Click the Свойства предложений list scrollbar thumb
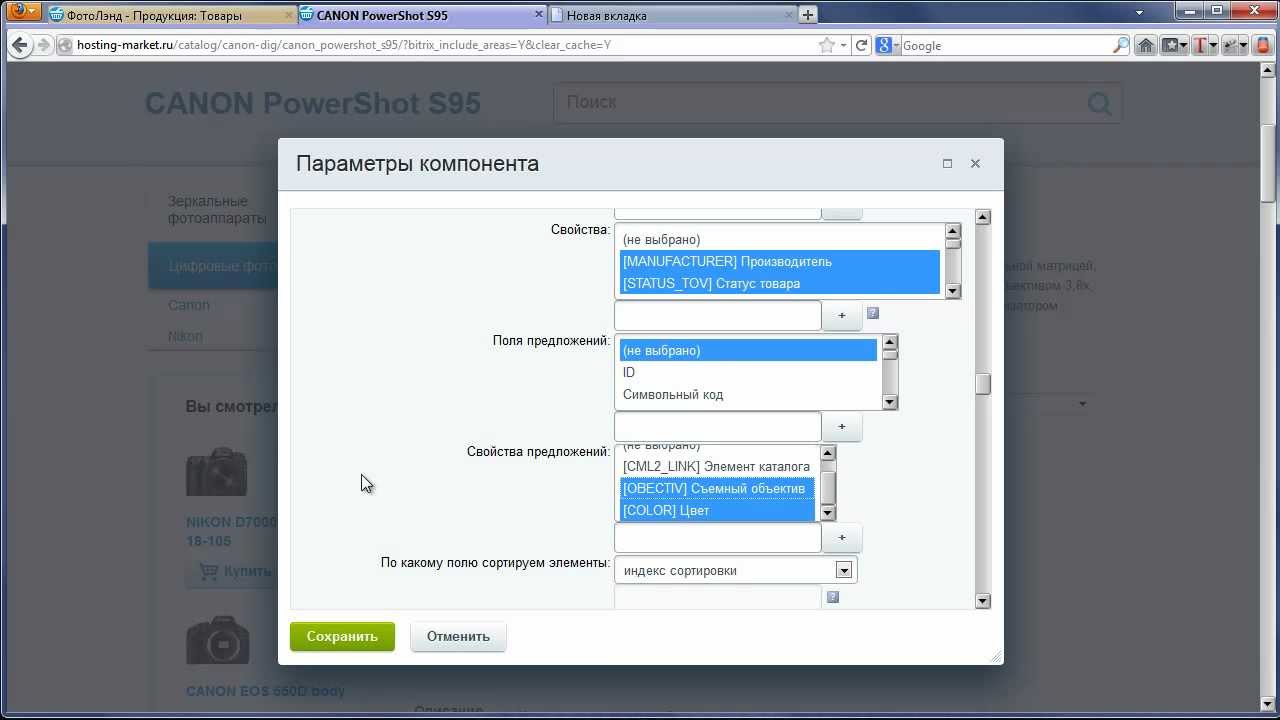This screenshot has width=1280, height=720. tap(828, 486)
